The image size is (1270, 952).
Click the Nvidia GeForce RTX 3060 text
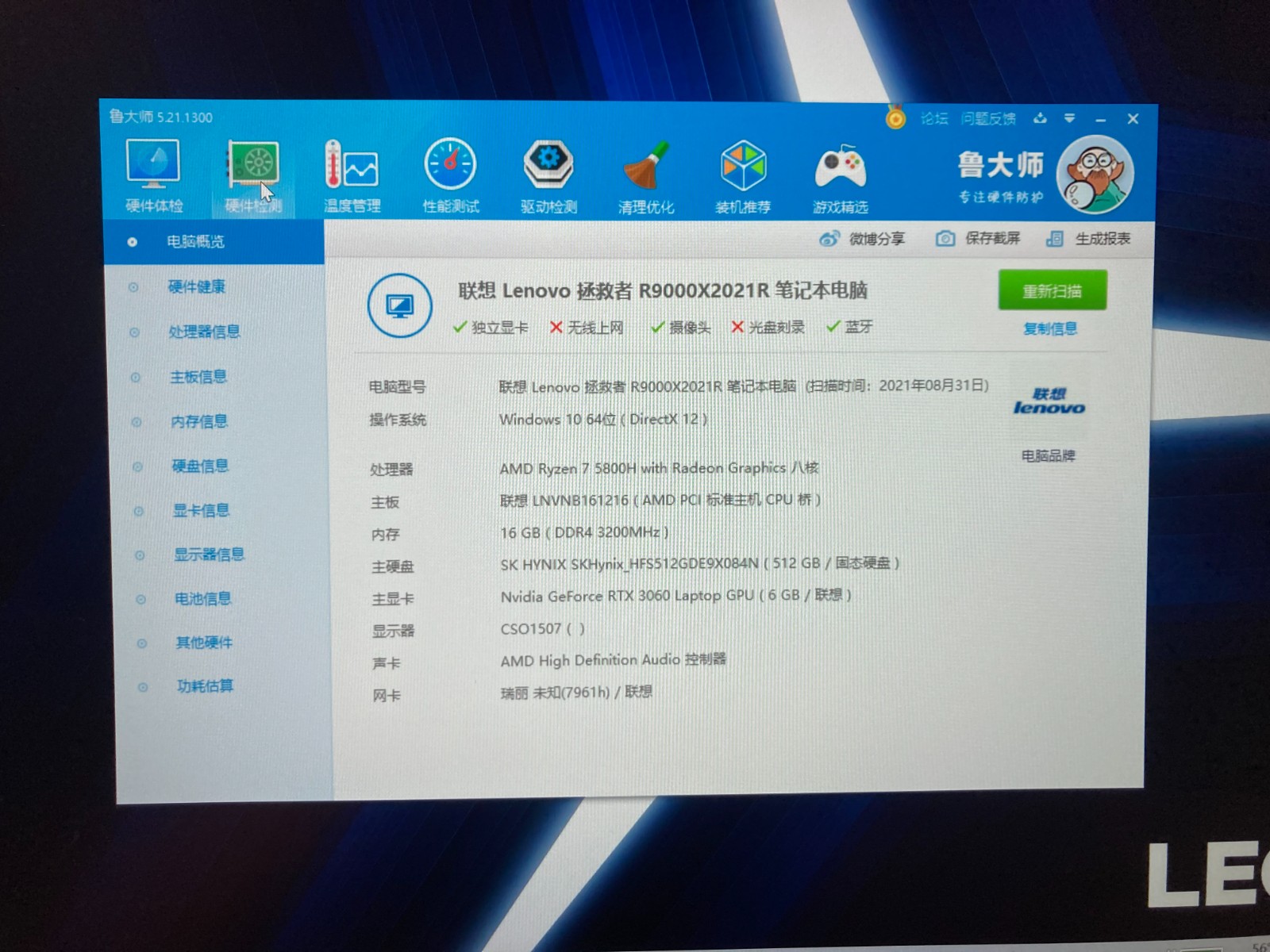pos(675,595)
